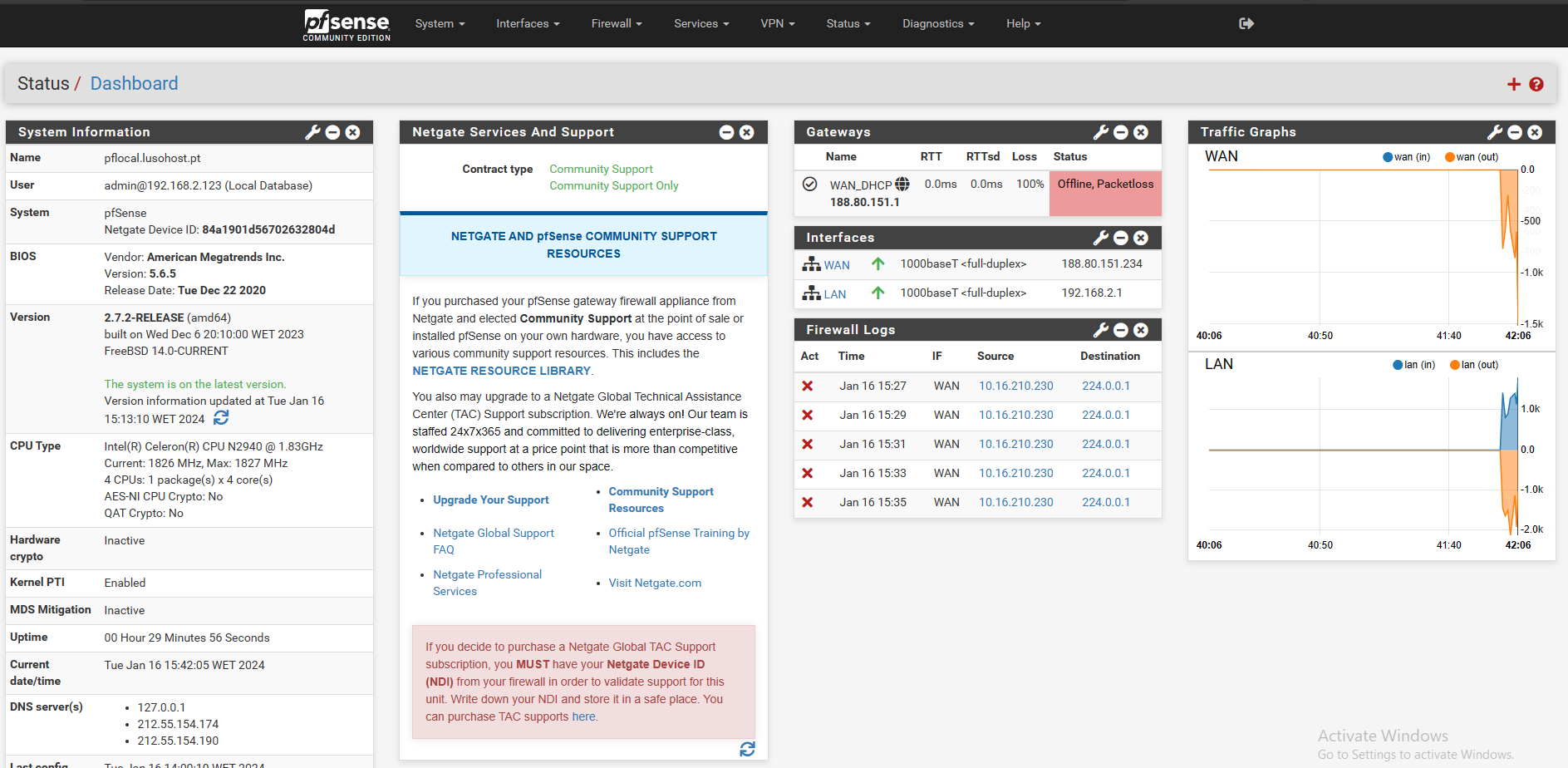Add a widget with the plus icon
Screen dimensions: 1568x768
[1514, 84]
